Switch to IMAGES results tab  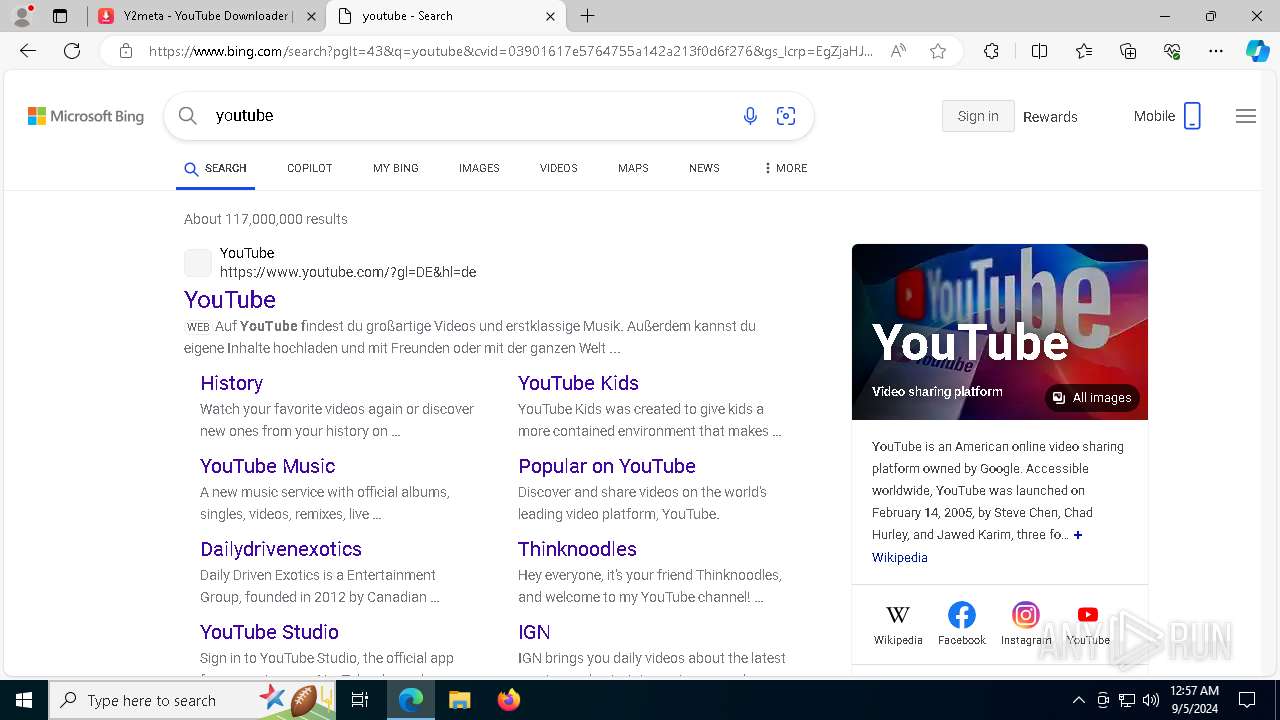pyautogui.click(x=479, y=168)
